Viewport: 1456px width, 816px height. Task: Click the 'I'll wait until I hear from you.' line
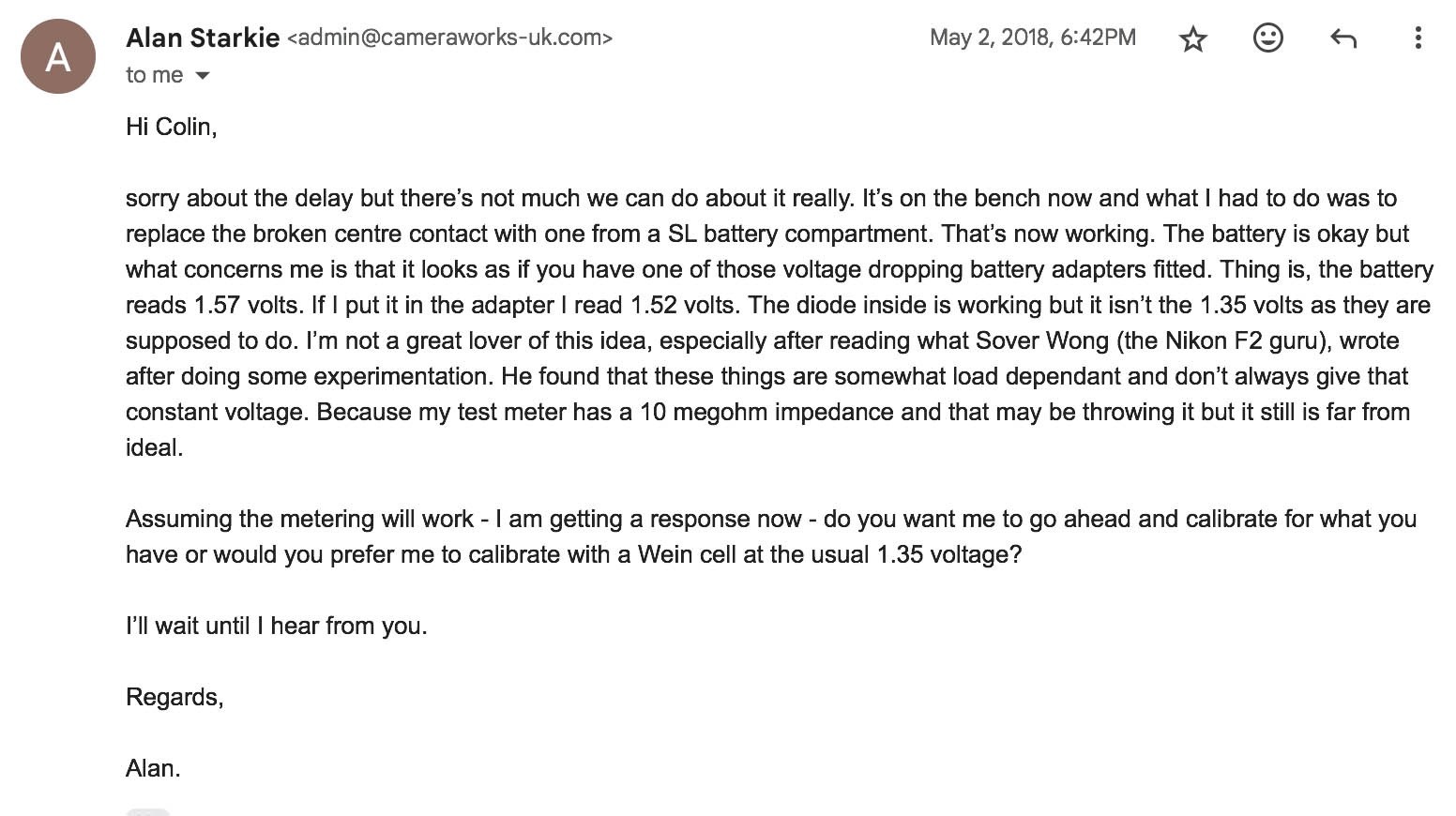277,626
